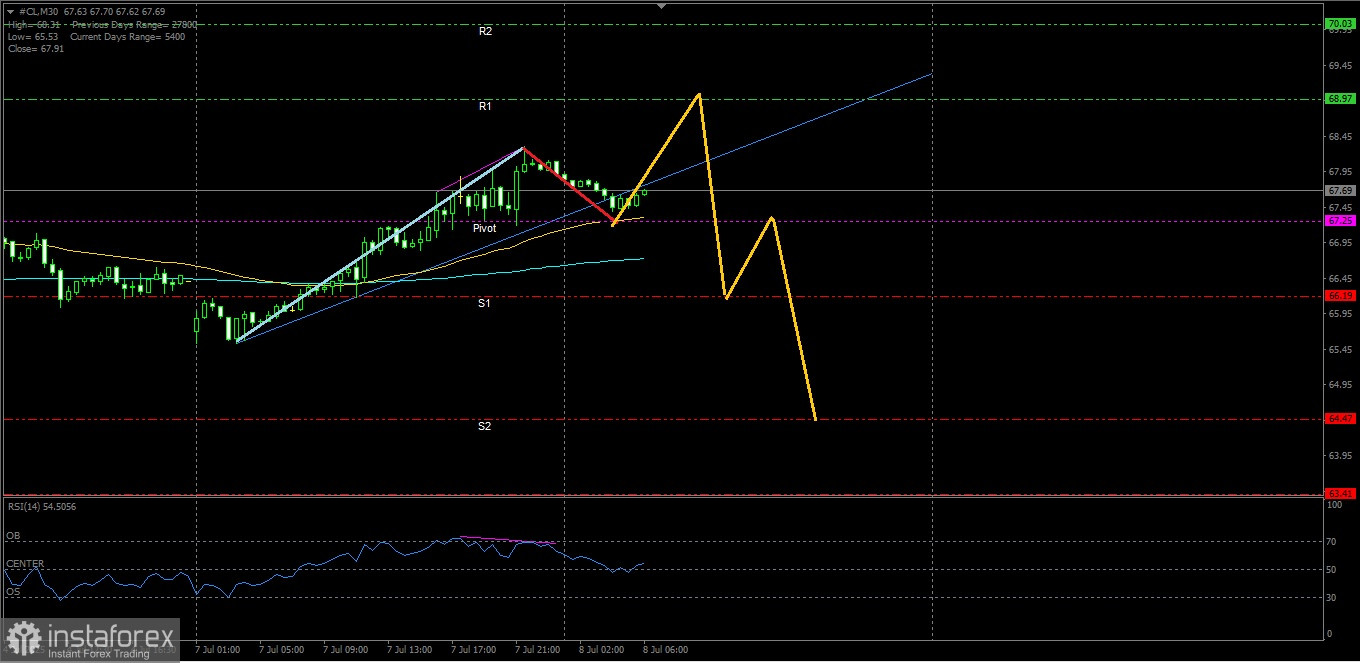Click the #CL,M30 symbol title
This screenshot has height=663, width=1360.
coord(38,12)
